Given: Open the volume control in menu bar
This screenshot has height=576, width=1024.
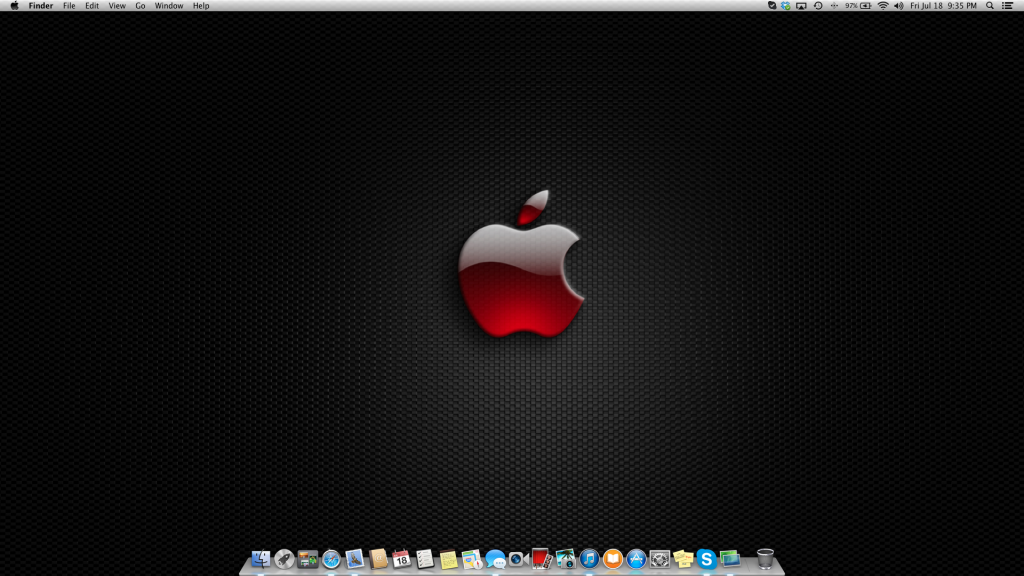Looking at the screenshot, I should point(899,6).
